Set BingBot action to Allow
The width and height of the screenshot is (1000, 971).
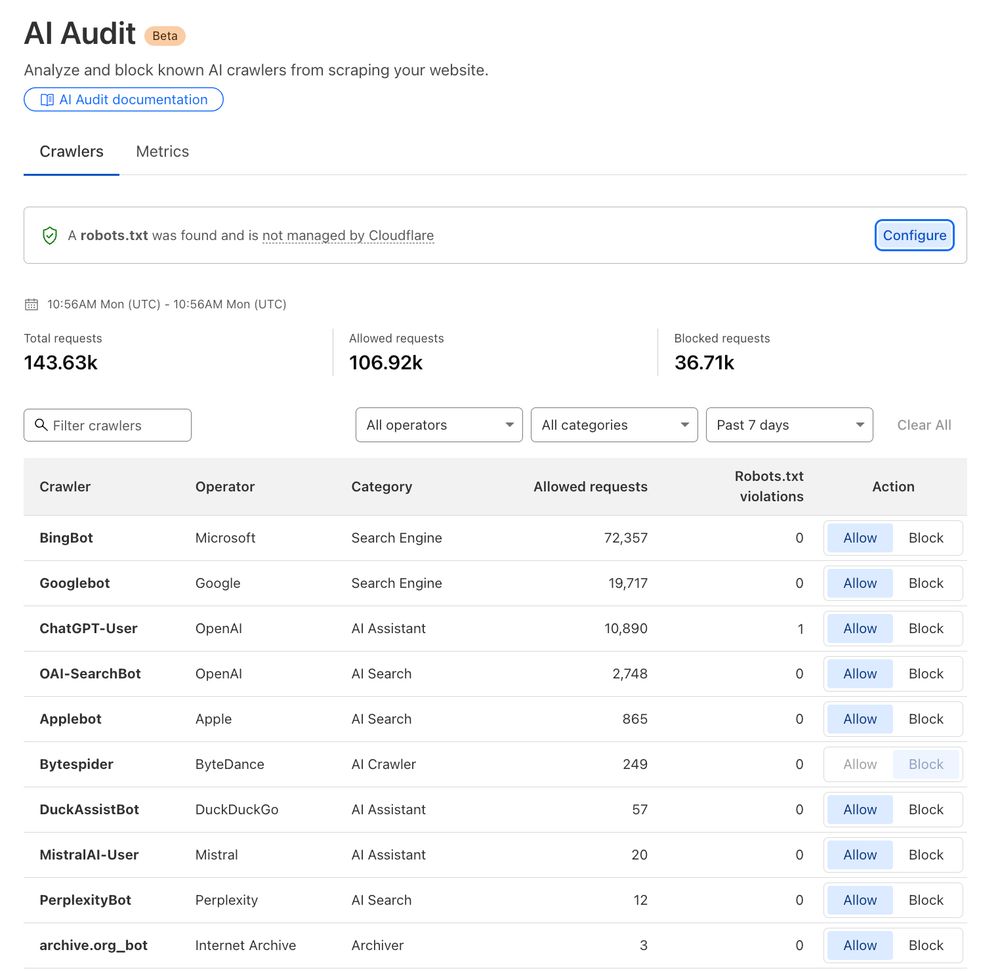tap(860, 538)
